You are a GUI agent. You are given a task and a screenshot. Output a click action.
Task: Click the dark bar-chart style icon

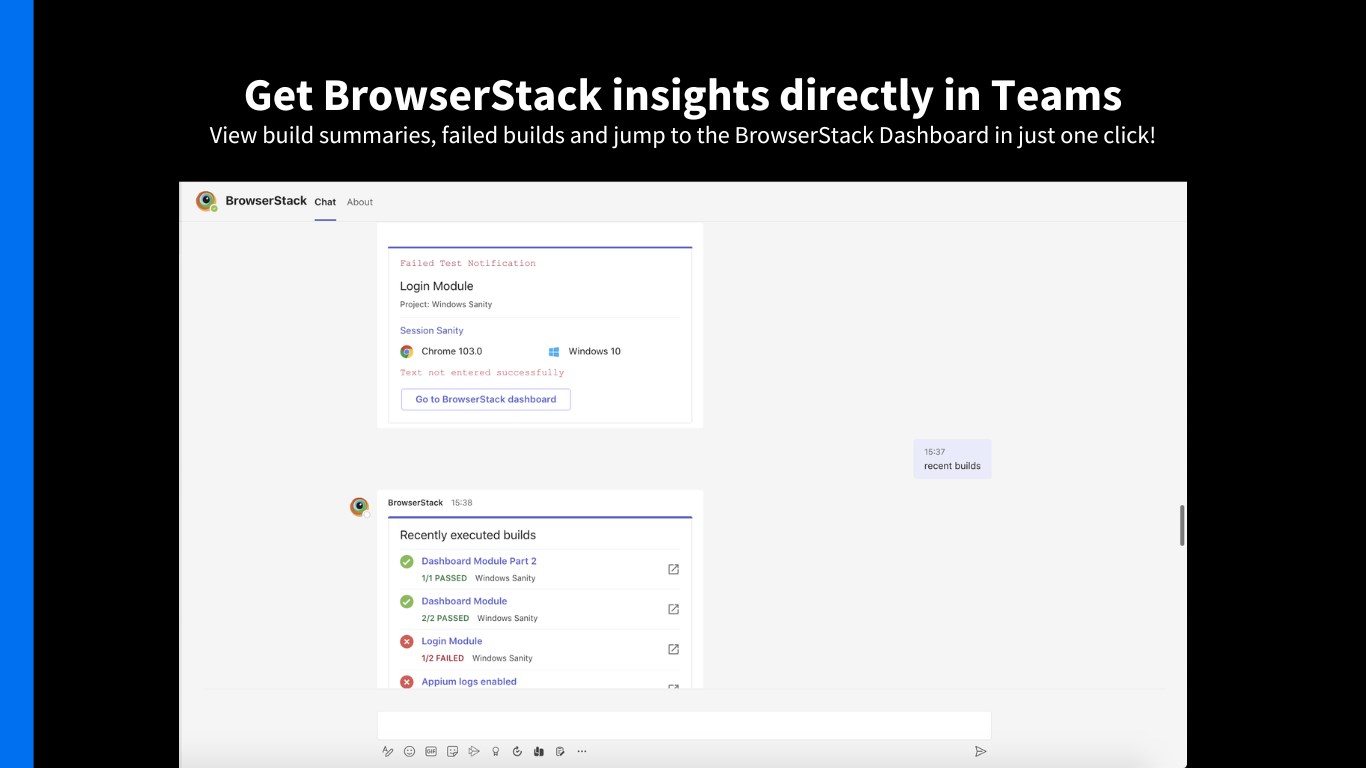coord(539,751)
